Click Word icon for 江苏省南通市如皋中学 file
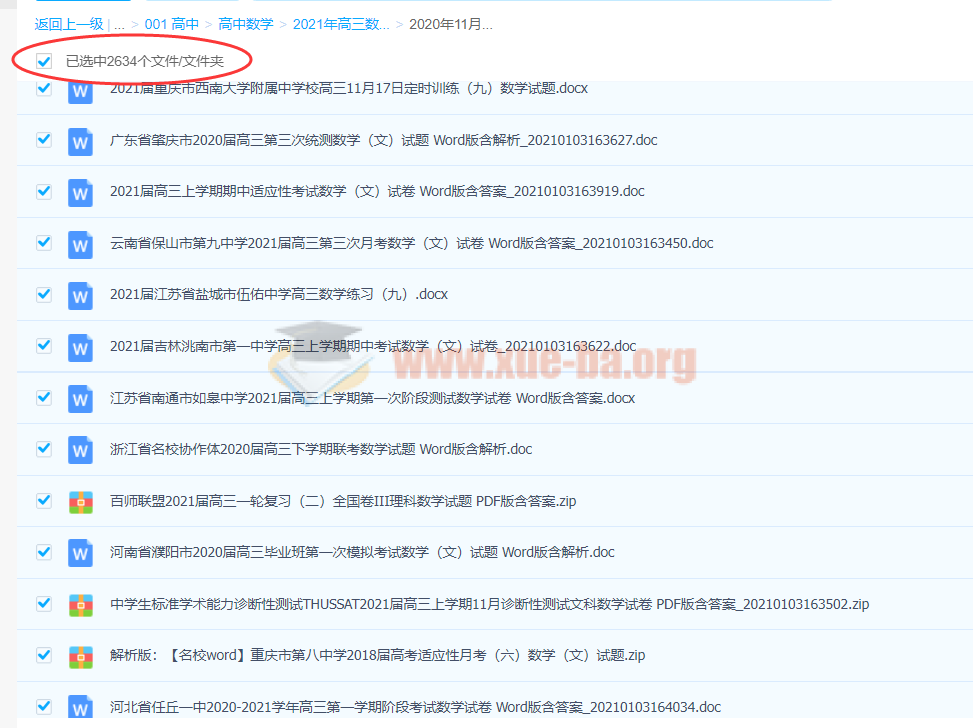Viewport: 973px width, 728px height. pos(80,398)
